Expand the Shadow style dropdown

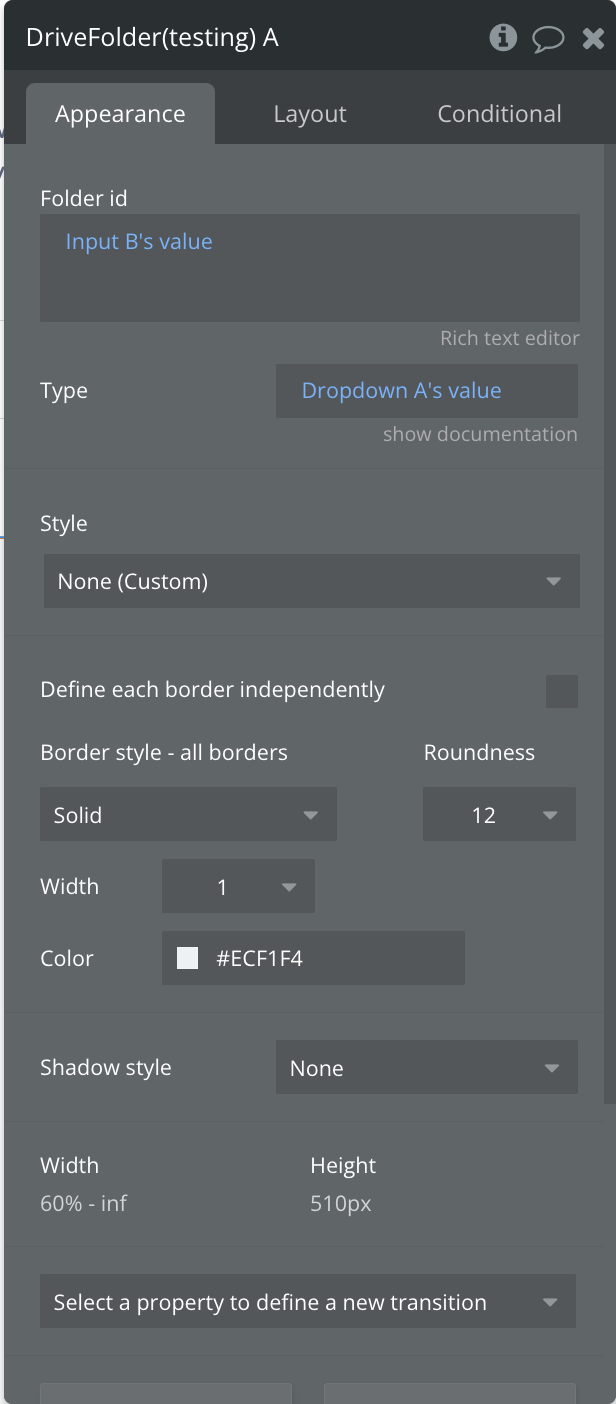426,1068
